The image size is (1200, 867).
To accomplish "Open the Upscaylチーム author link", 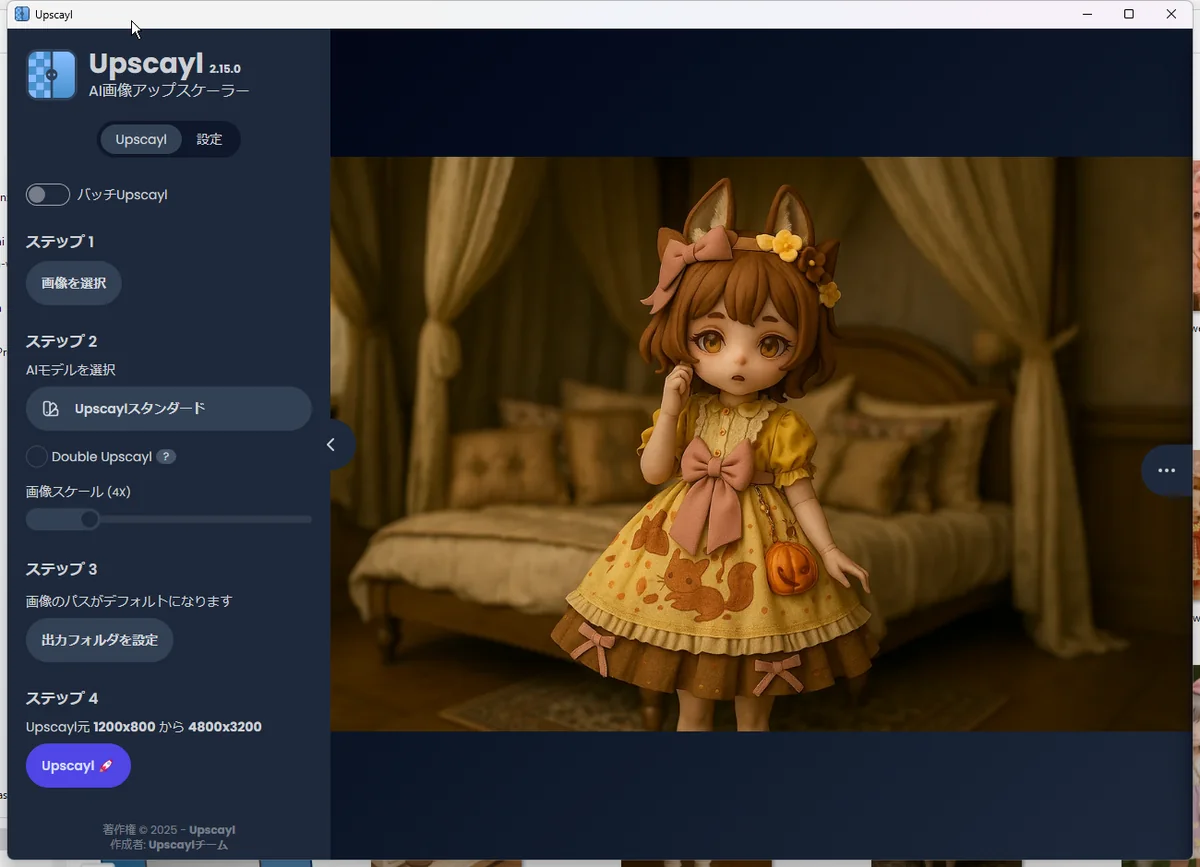I will pyautogui.click(x=188, y=845).
